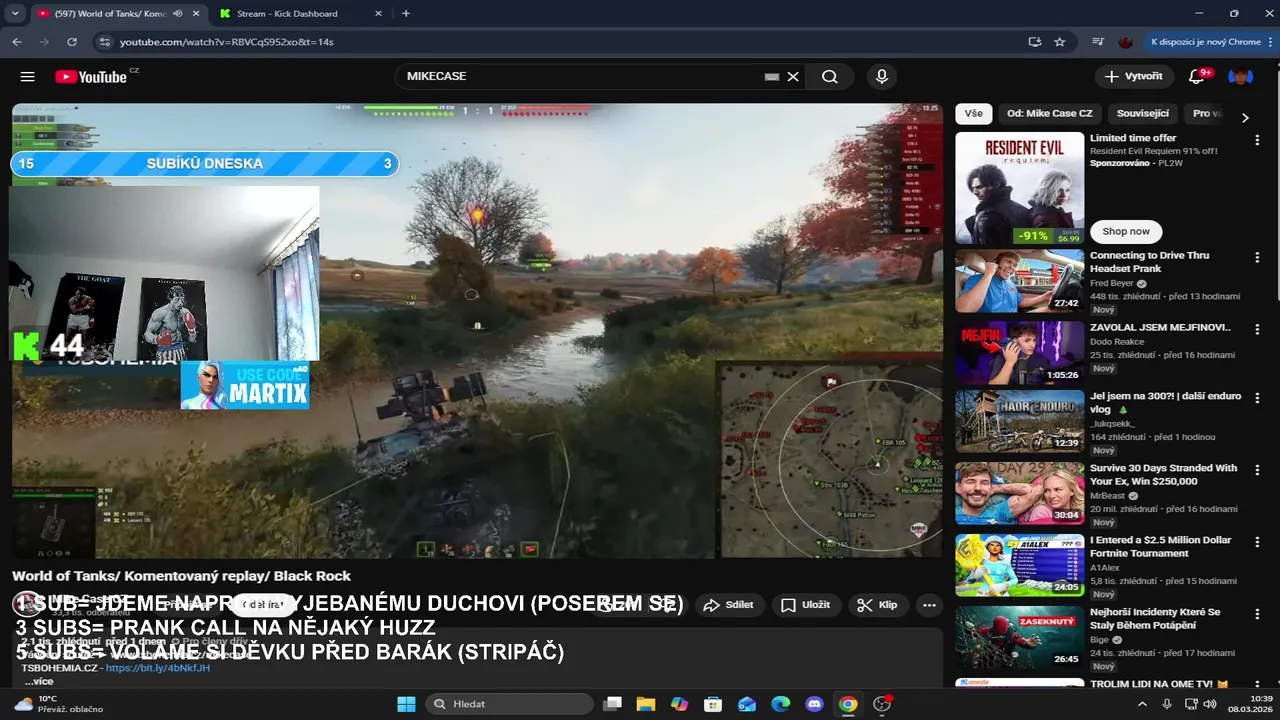Open the weather widget on taskbar

(58, 704)
